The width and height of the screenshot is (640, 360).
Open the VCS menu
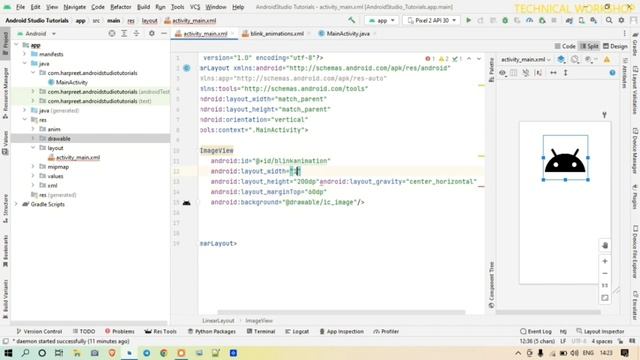pos(195,7)
